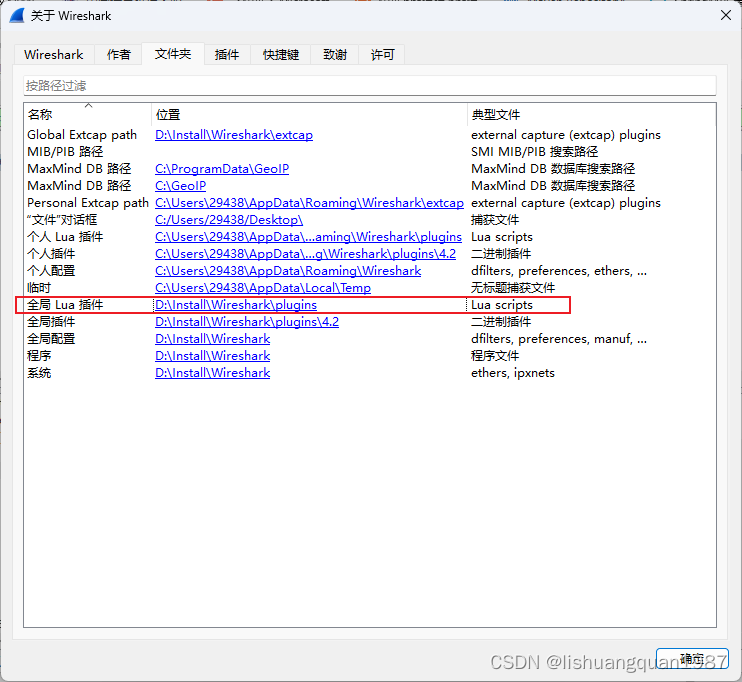Open the C:\ProgramData\GeoIP path link
Viewport: 742px width, 682px height.
tap(222, 169)
